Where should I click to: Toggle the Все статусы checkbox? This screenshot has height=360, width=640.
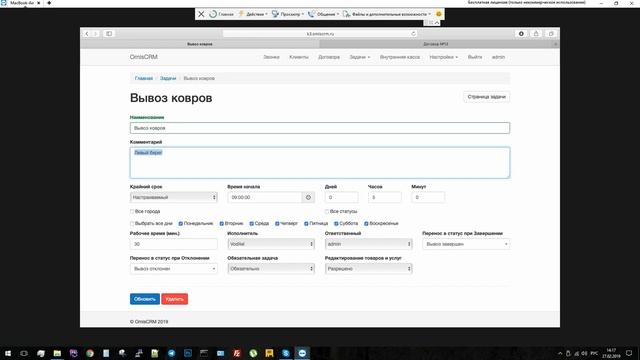[327, 211]
